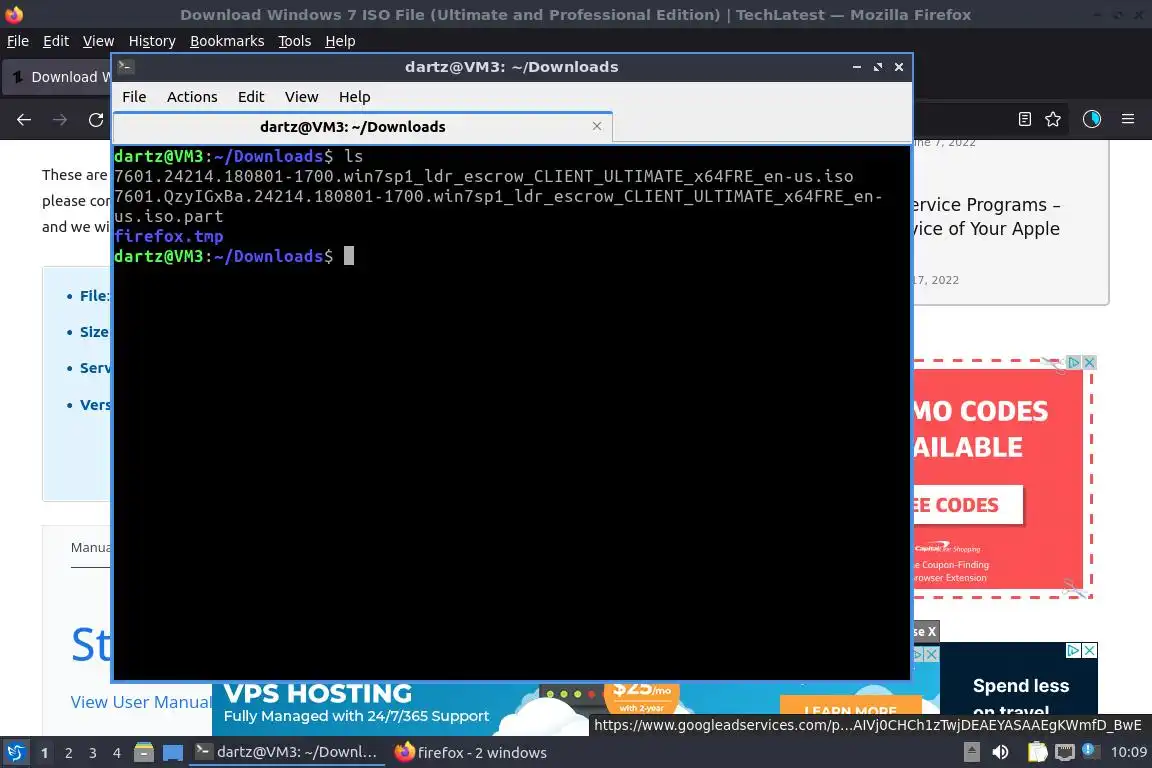
Task: Open the clipboard tray icon
Action: point(1037,752)
